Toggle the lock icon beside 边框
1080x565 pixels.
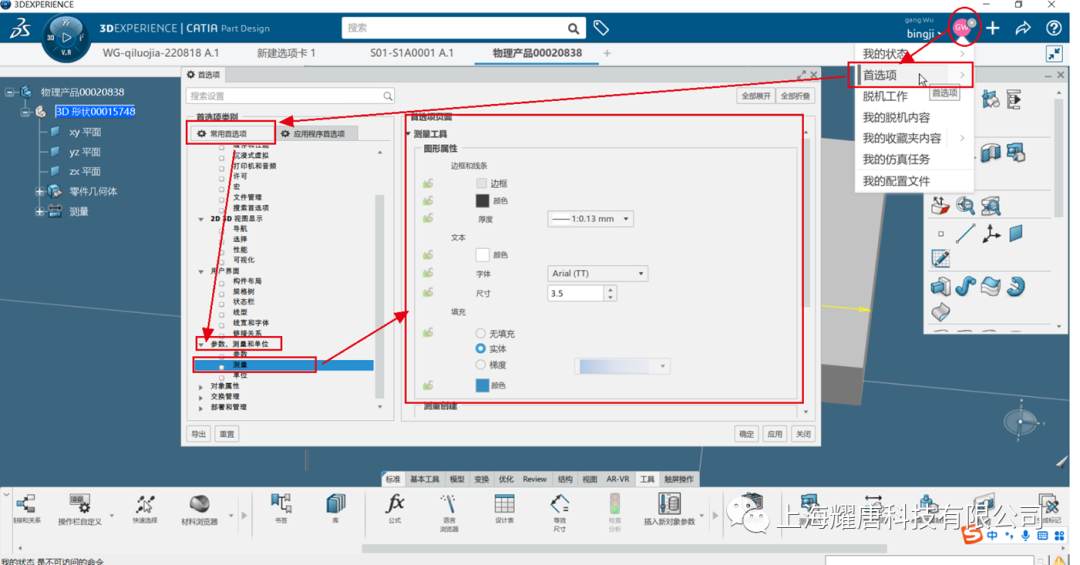point(428,183)
